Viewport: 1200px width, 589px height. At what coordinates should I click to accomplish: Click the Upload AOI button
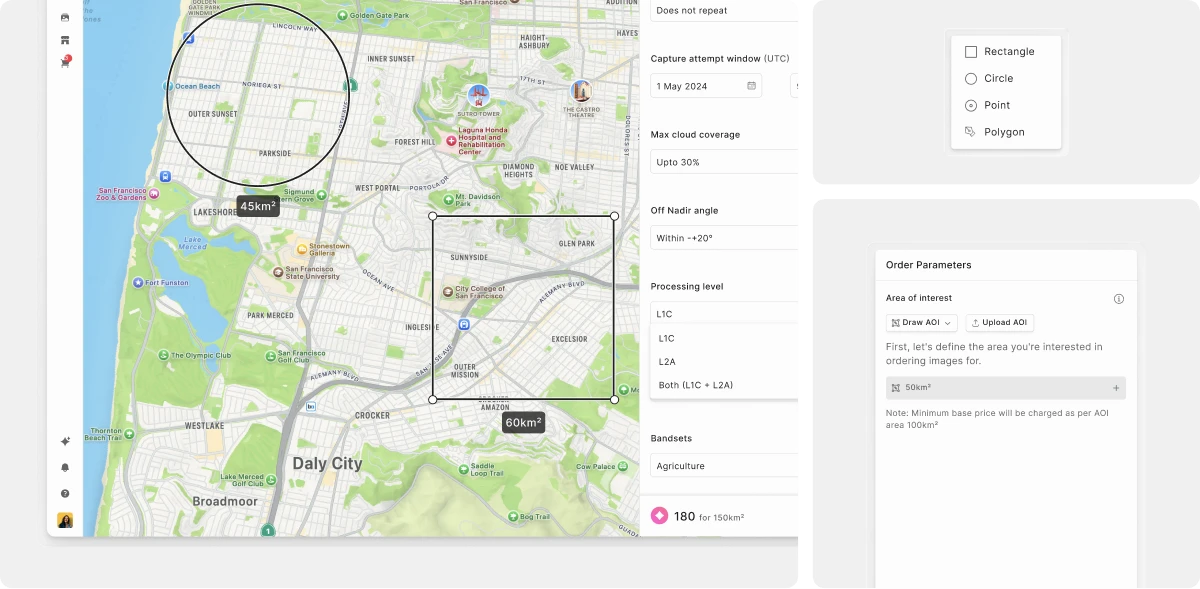[999, 322]
